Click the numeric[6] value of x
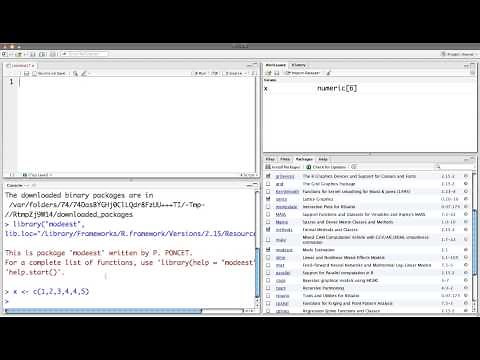The width and height of the screenshot is (480, 360). tap(337, 88)
